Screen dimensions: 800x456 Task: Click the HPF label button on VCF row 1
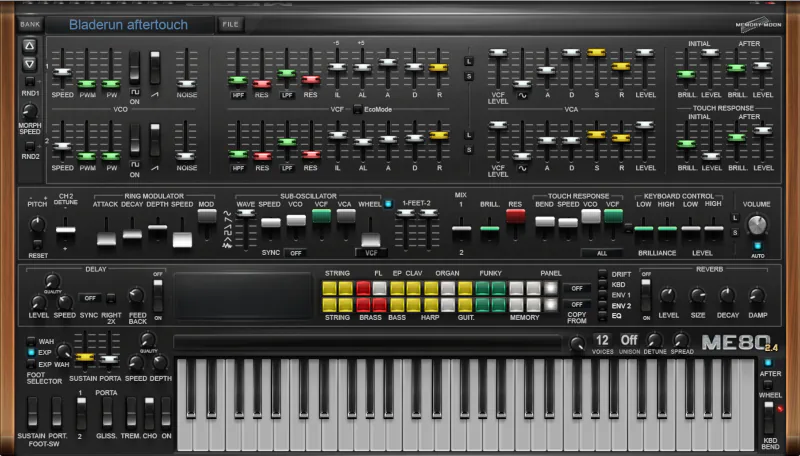pos(238,95)
